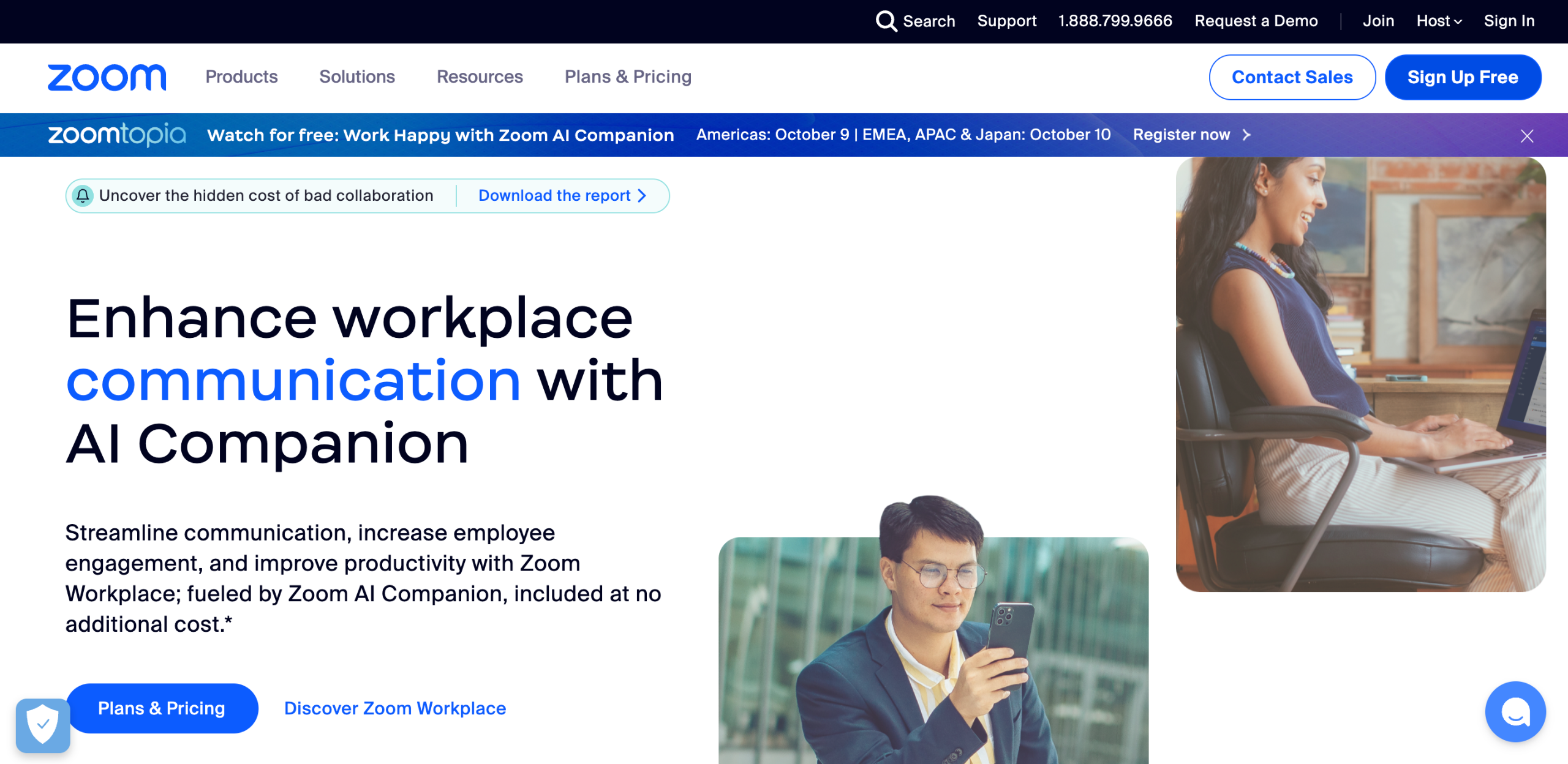Click Request a Demo link
The image size is (1568, 764).
tap(1256, 21)
